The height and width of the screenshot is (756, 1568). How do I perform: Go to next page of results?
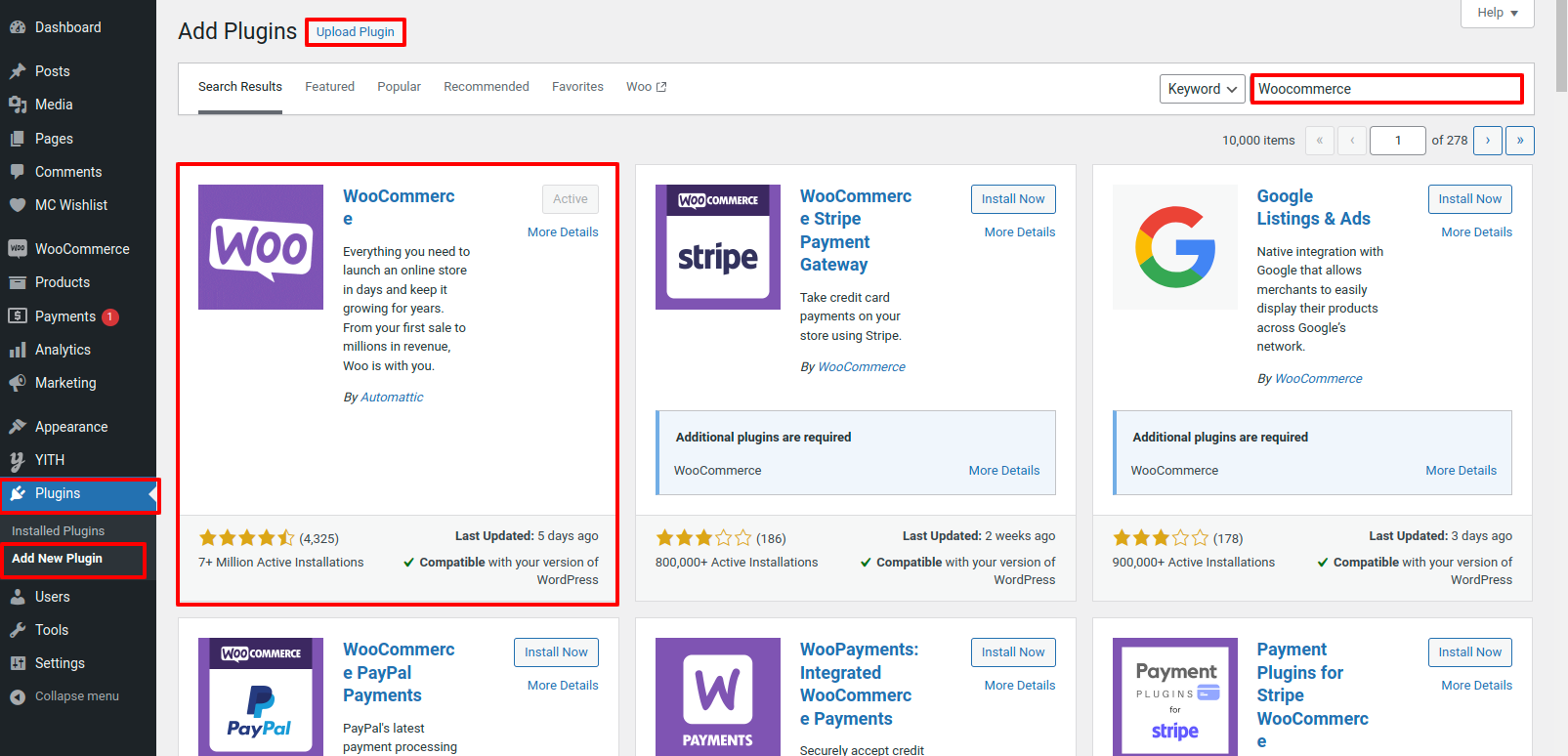[1488, 141]
